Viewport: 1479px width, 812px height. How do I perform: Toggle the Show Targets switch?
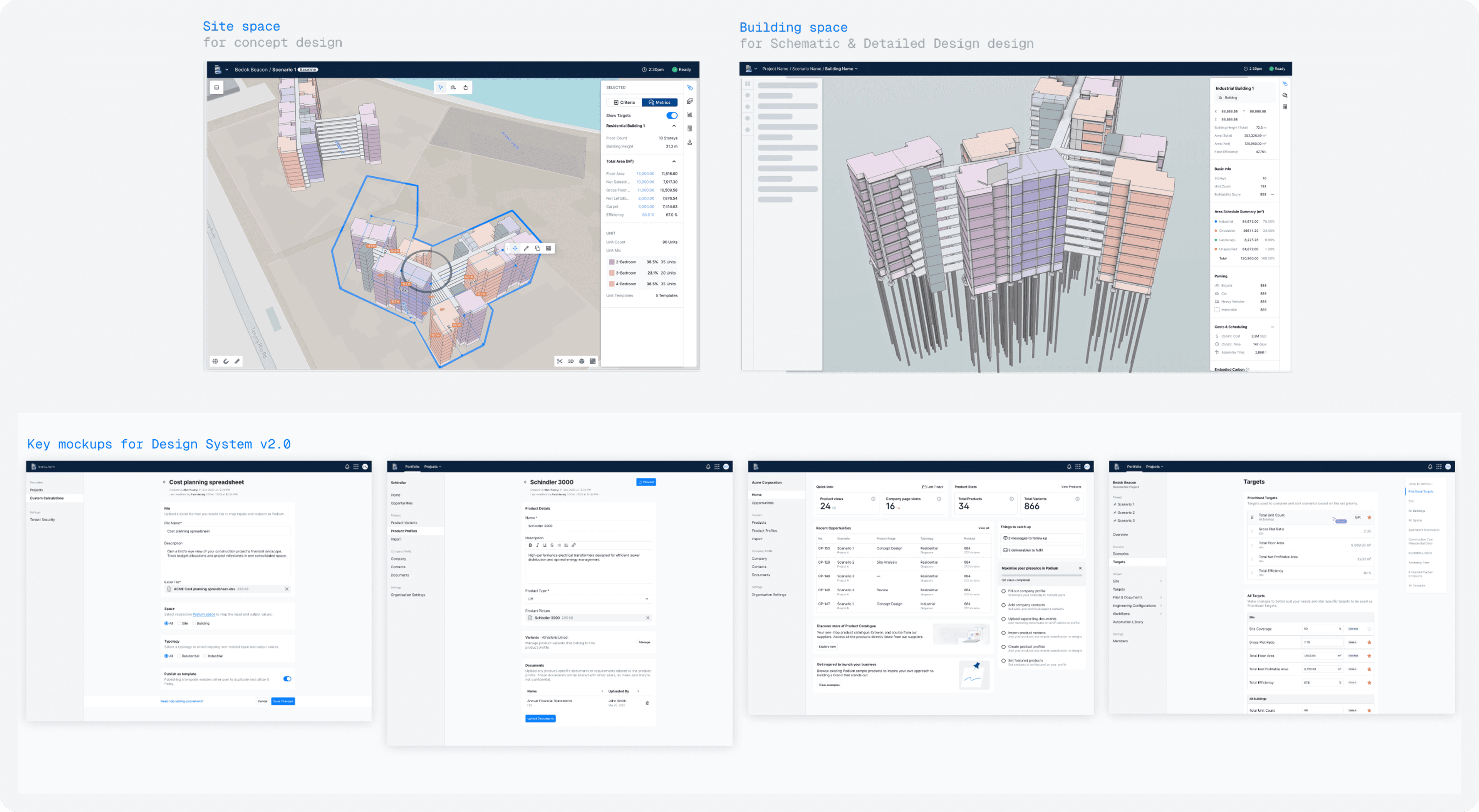pos(671,116)
